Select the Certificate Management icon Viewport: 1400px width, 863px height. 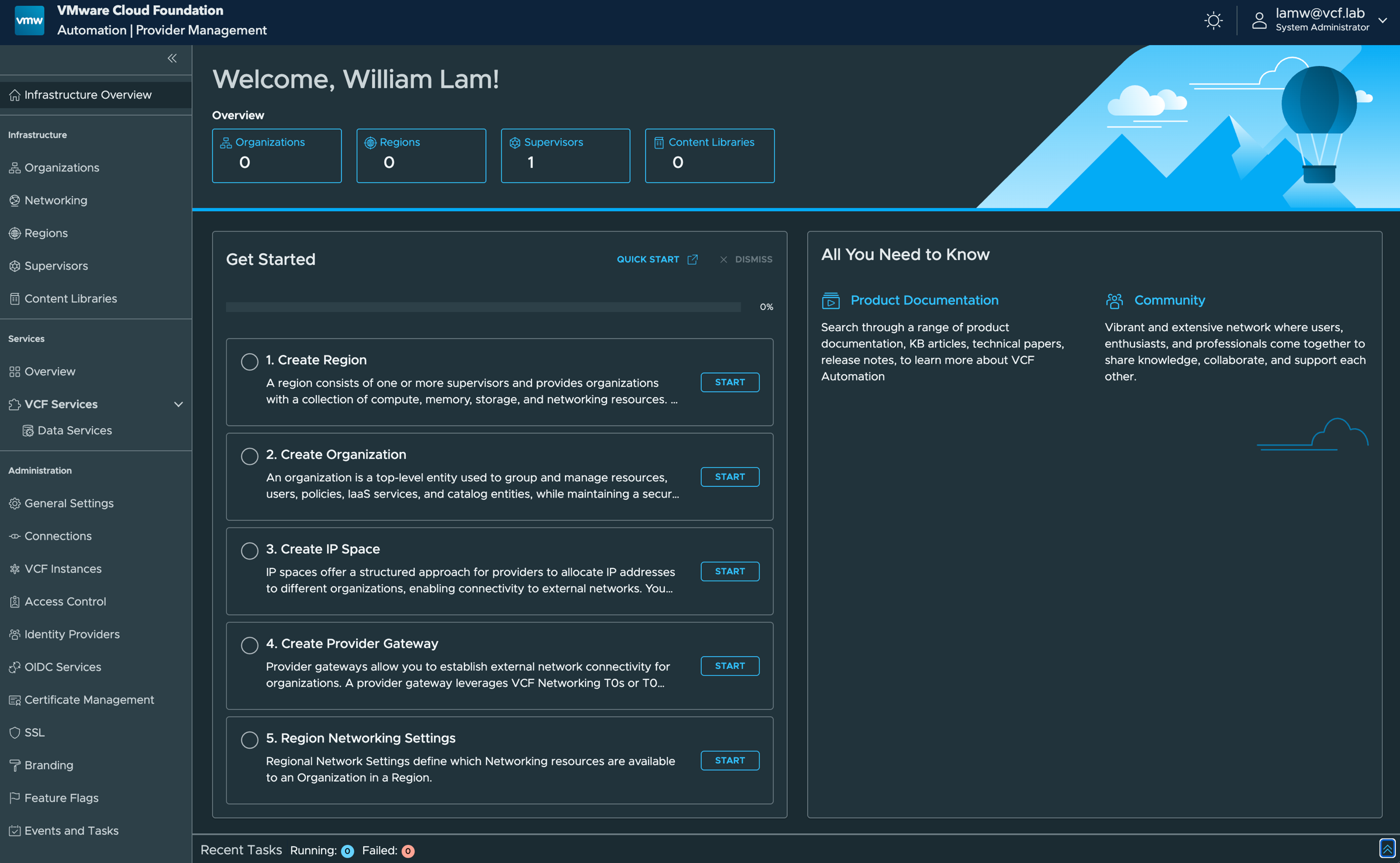[15, 700]
